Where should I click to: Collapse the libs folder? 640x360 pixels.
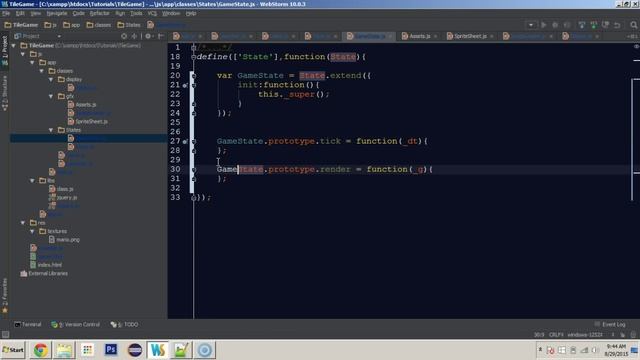[x=33, y=180]
